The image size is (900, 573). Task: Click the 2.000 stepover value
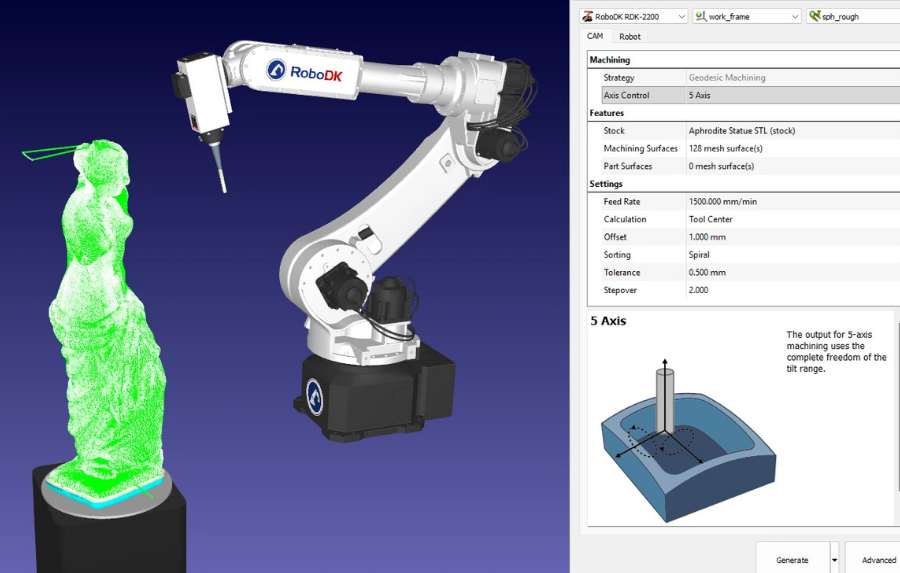click(699, 290)
